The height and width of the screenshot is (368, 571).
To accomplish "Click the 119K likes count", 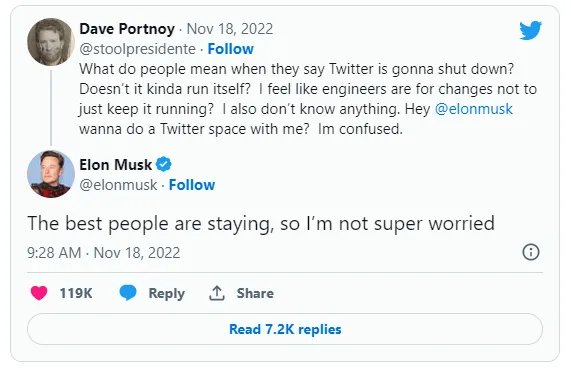I will point(76,293).
